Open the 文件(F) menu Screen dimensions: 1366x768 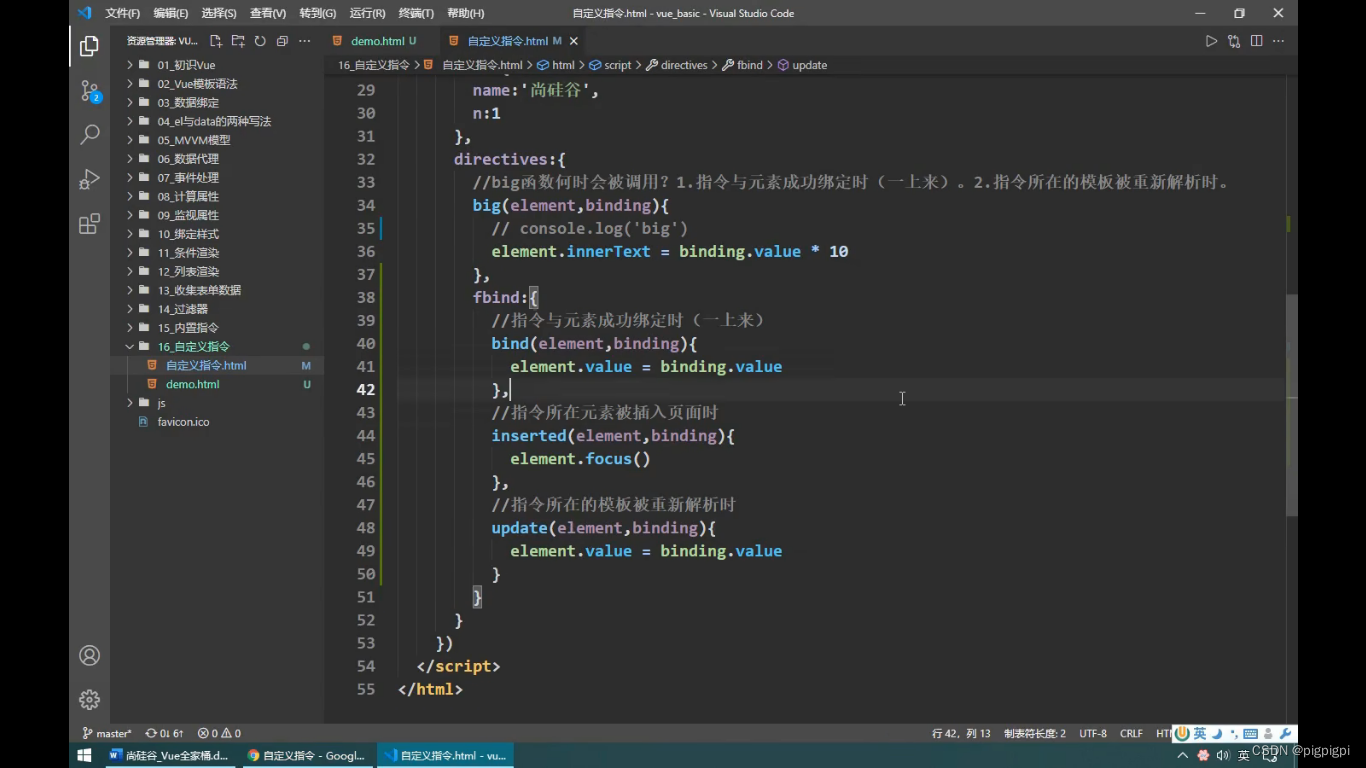click(x=123, y=13)
